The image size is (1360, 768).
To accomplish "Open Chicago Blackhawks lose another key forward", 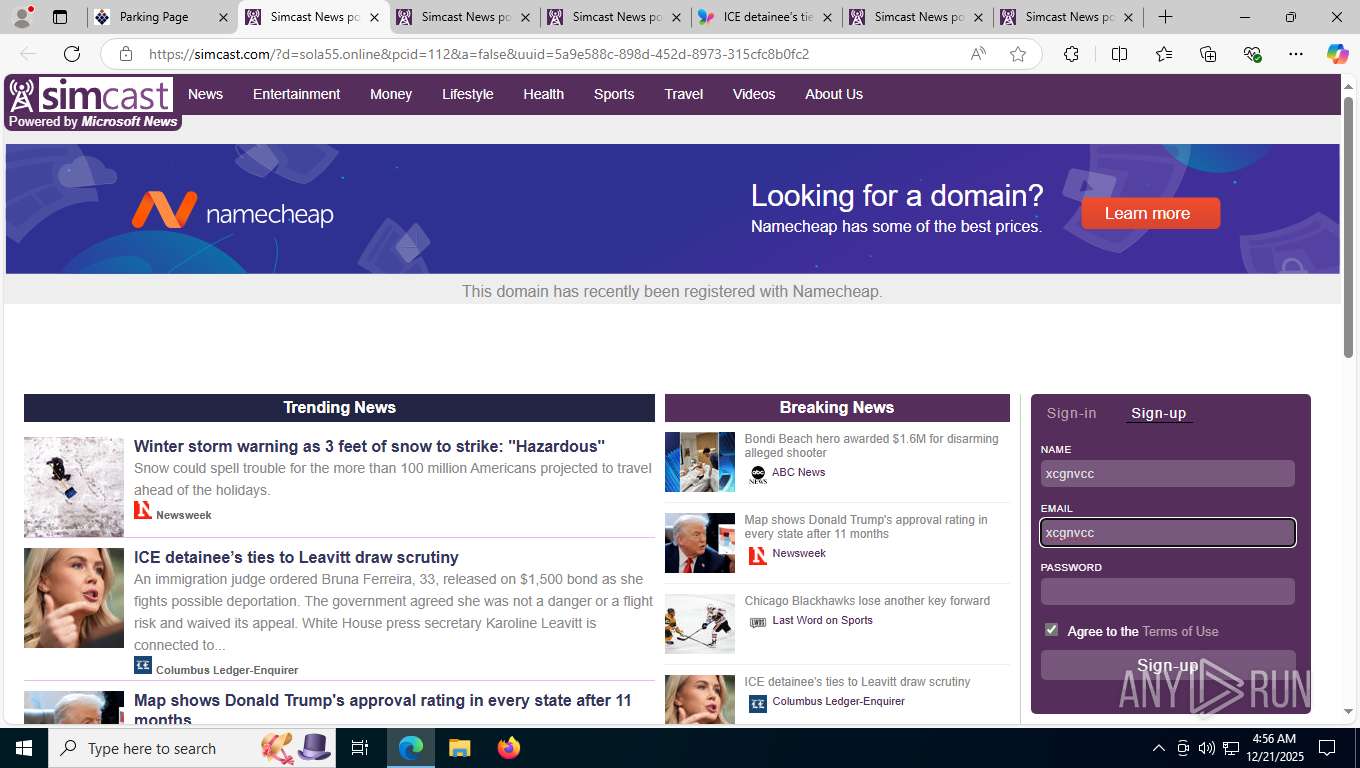I will tap(867, 601).
